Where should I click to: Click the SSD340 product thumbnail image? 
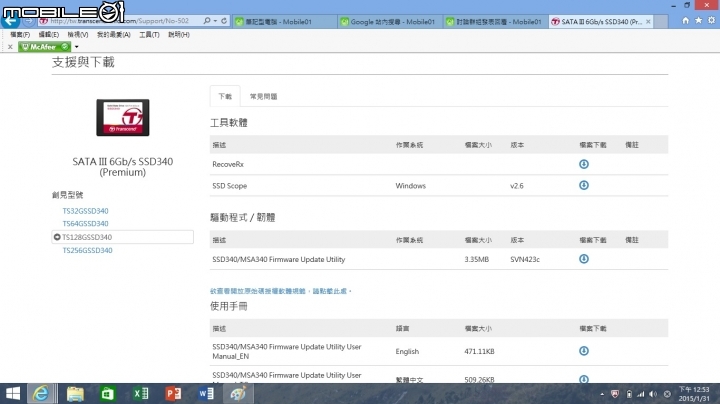(123, 118)
